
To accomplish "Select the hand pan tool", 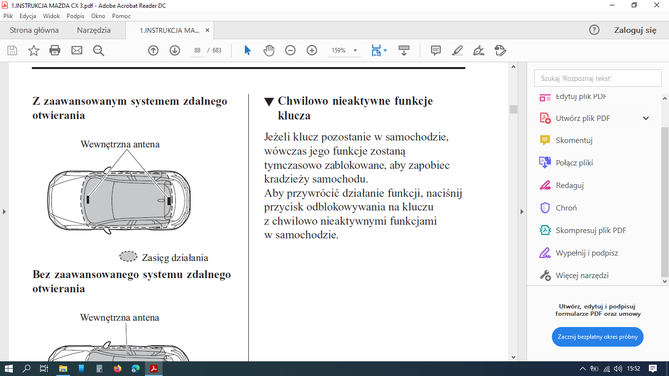I will click(x=269, y=50).
